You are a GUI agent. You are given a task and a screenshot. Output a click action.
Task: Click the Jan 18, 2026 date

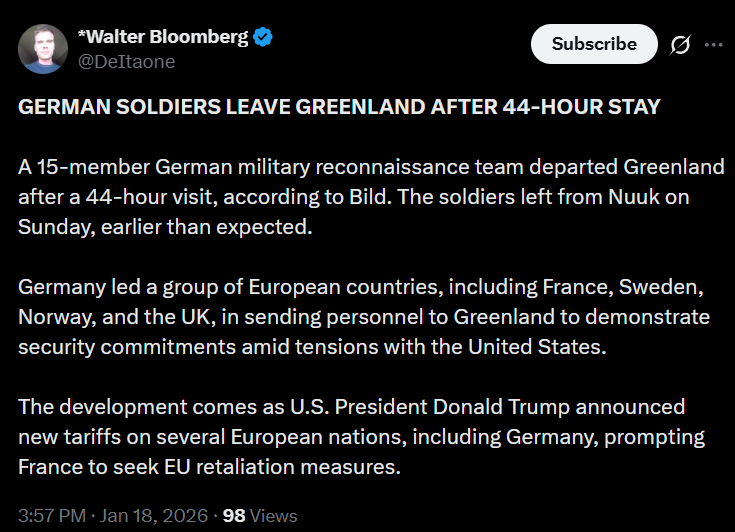pos(153,516)
